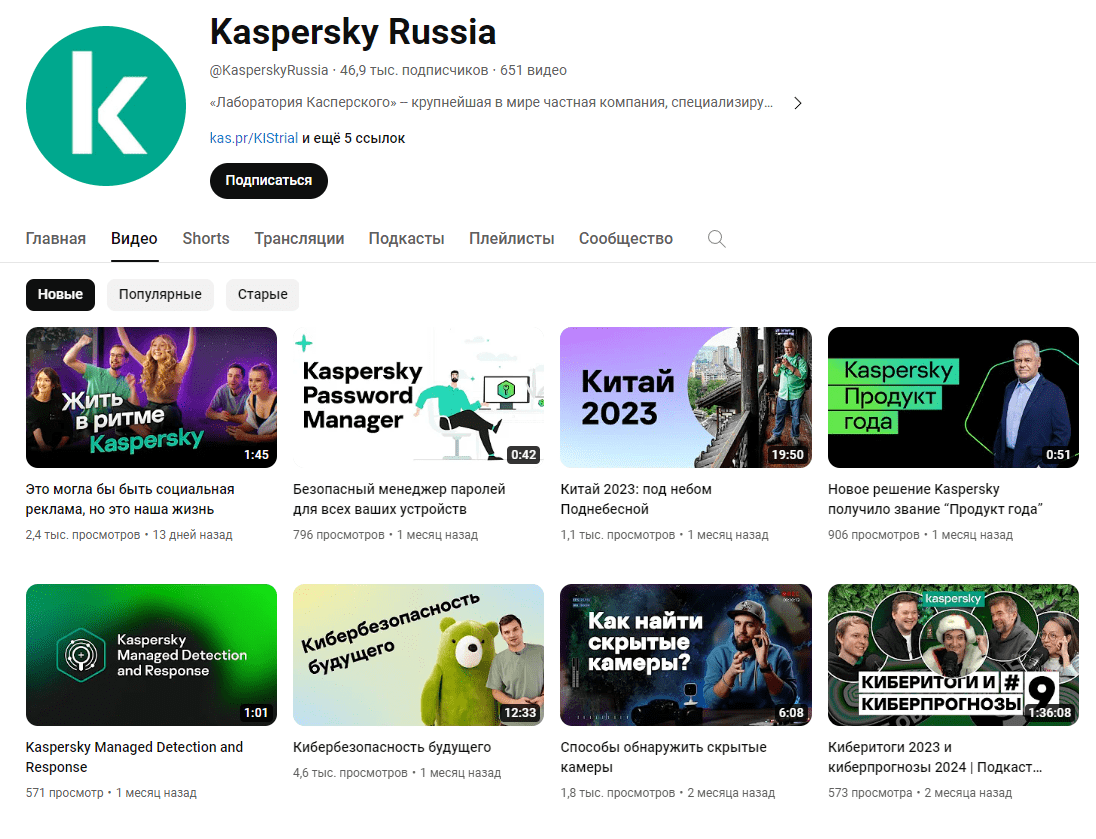Open Жить в ритме Kaspersky video thumbnail
The width and height of the screenshot is (1096, 839).
pyautogui.click(x=151, y=397)
